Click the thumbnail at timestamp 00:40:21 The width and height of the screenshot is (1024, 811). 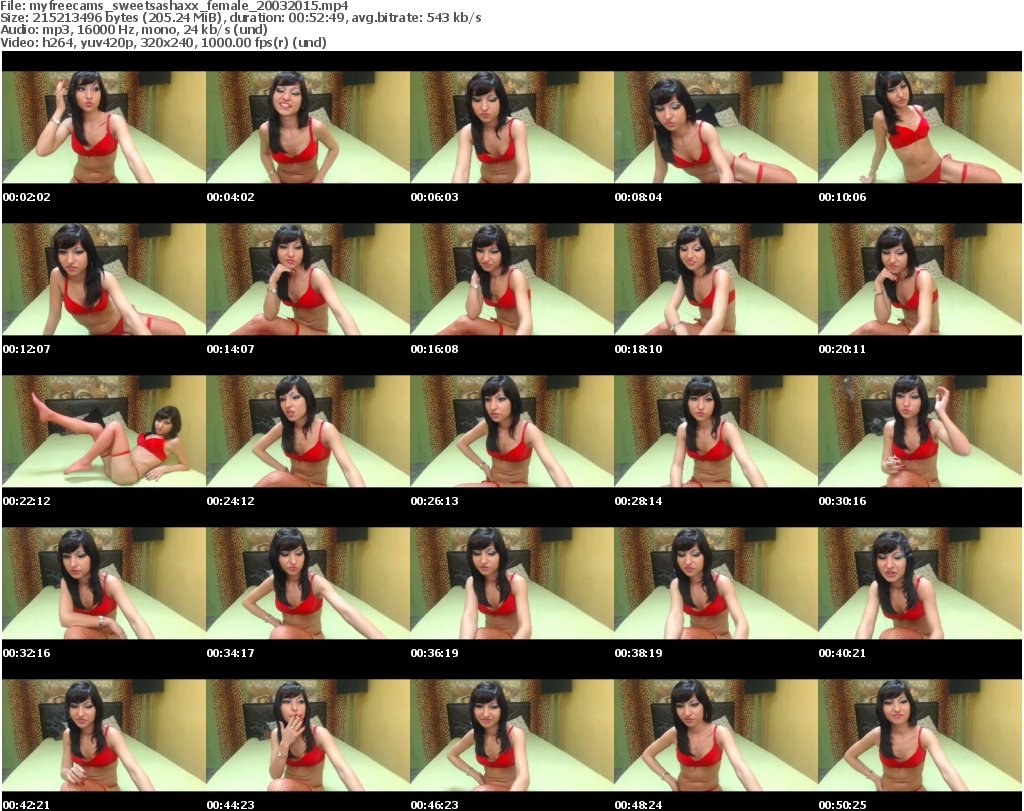[920, 583]
